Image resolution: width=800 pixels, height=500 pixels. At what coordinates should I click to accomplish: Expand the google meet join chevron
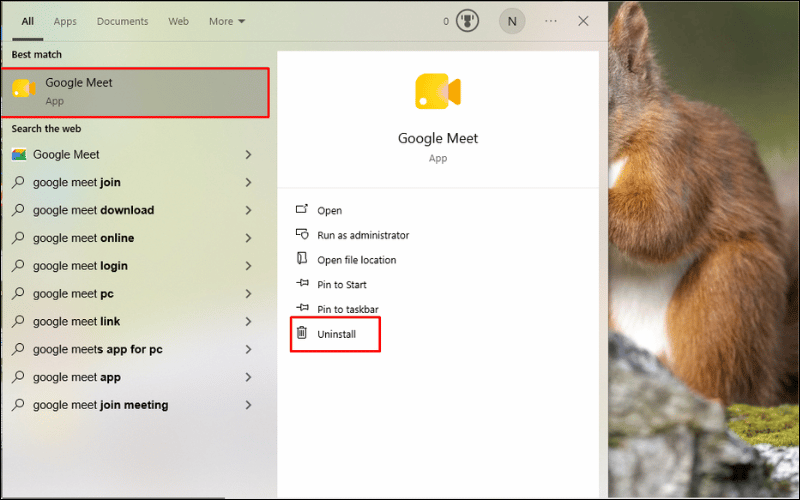point(248,182)
